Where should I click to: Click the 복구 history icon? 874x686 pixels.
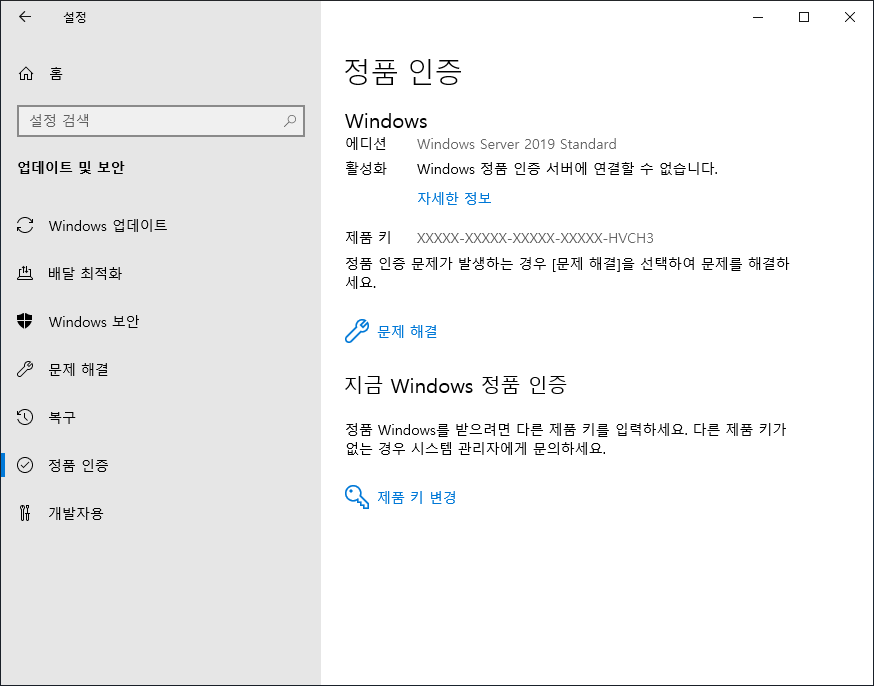tap(25, 417)
